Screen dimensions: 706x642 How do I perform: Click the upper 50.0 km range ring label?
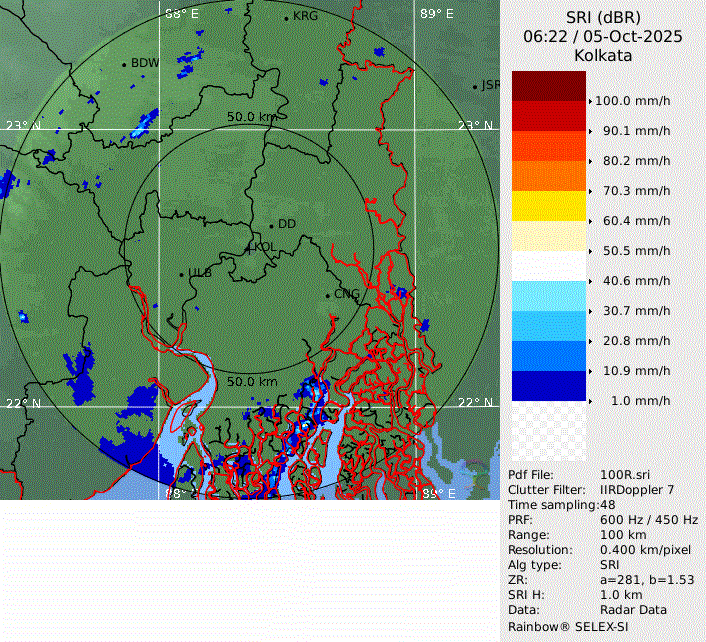tap(251, 117)
